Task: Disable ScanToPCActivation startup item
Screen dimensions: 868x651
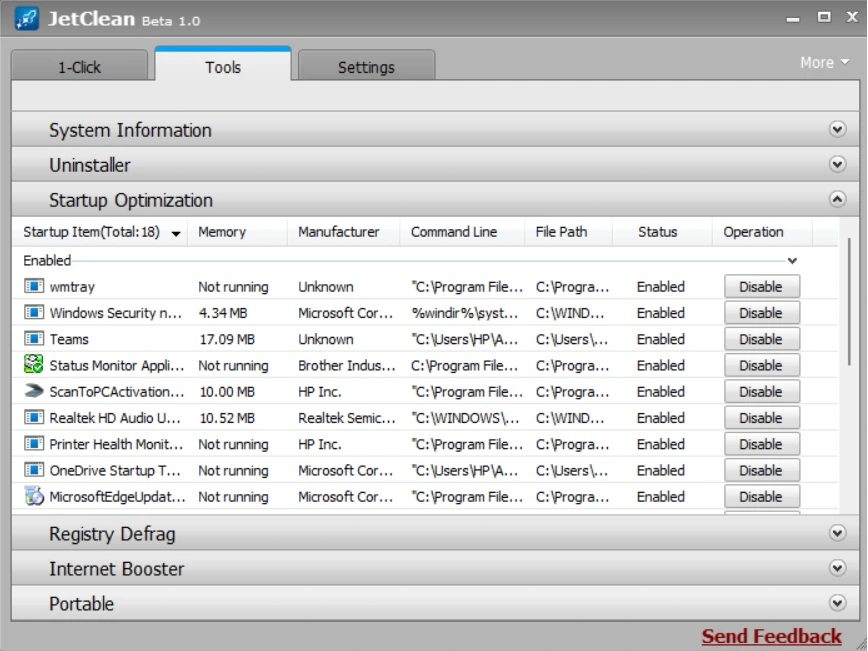Action: (x=762, y=392)
